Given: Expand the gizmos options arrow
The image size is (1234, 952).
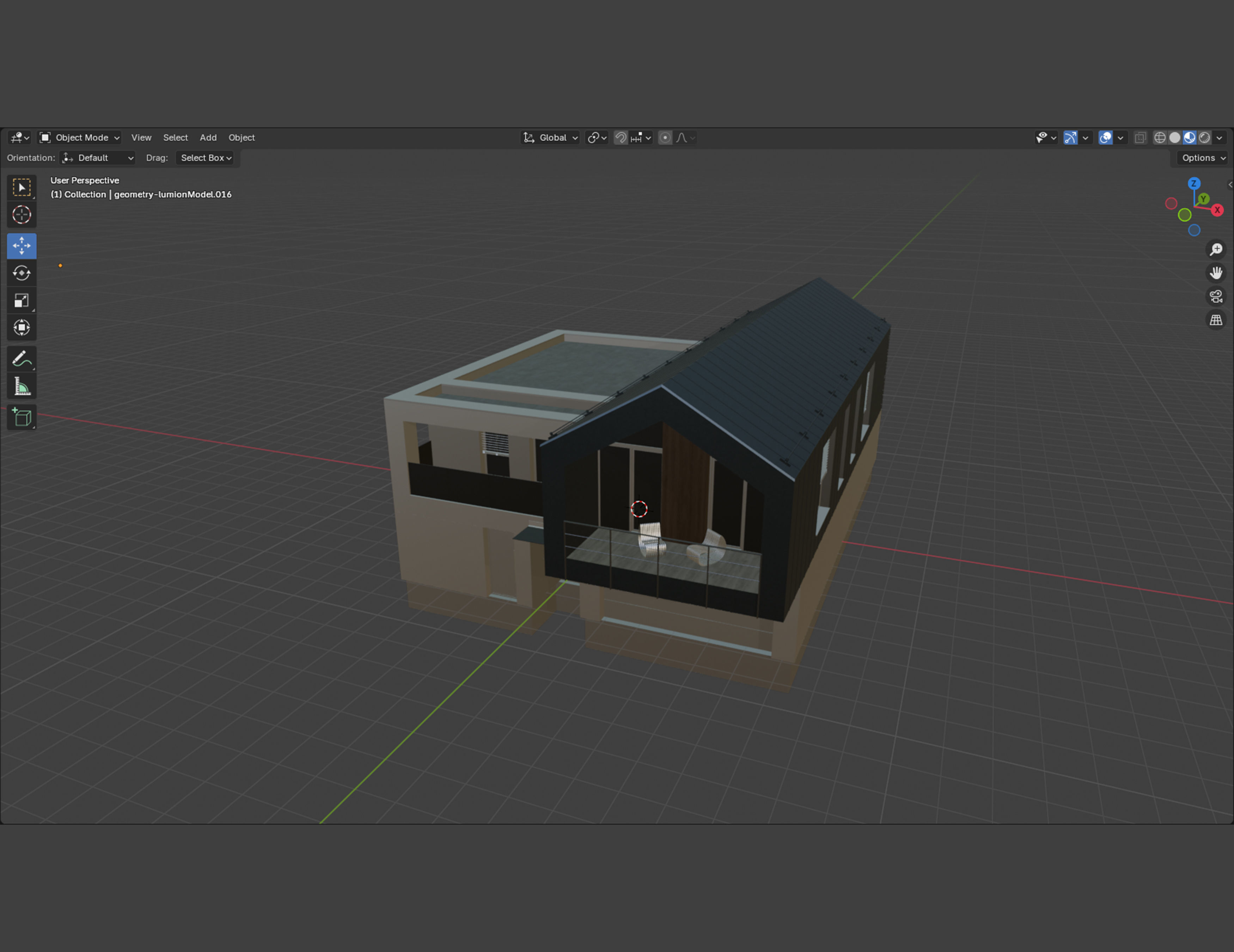Looking at the screenshot, I should (x=1085, y=138).
